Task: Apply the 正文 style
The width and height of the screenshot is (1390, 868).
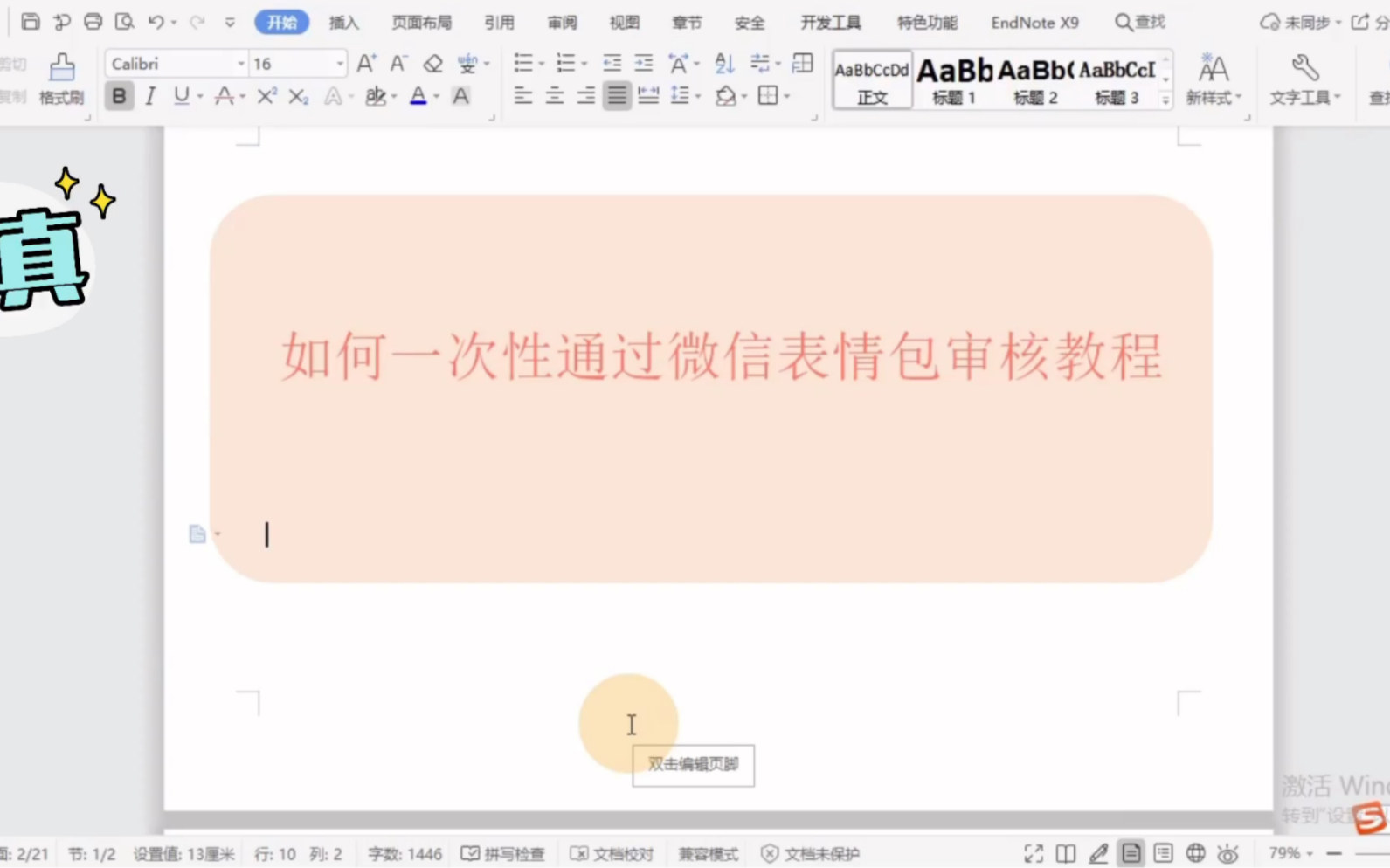Action: coord(872,79)
